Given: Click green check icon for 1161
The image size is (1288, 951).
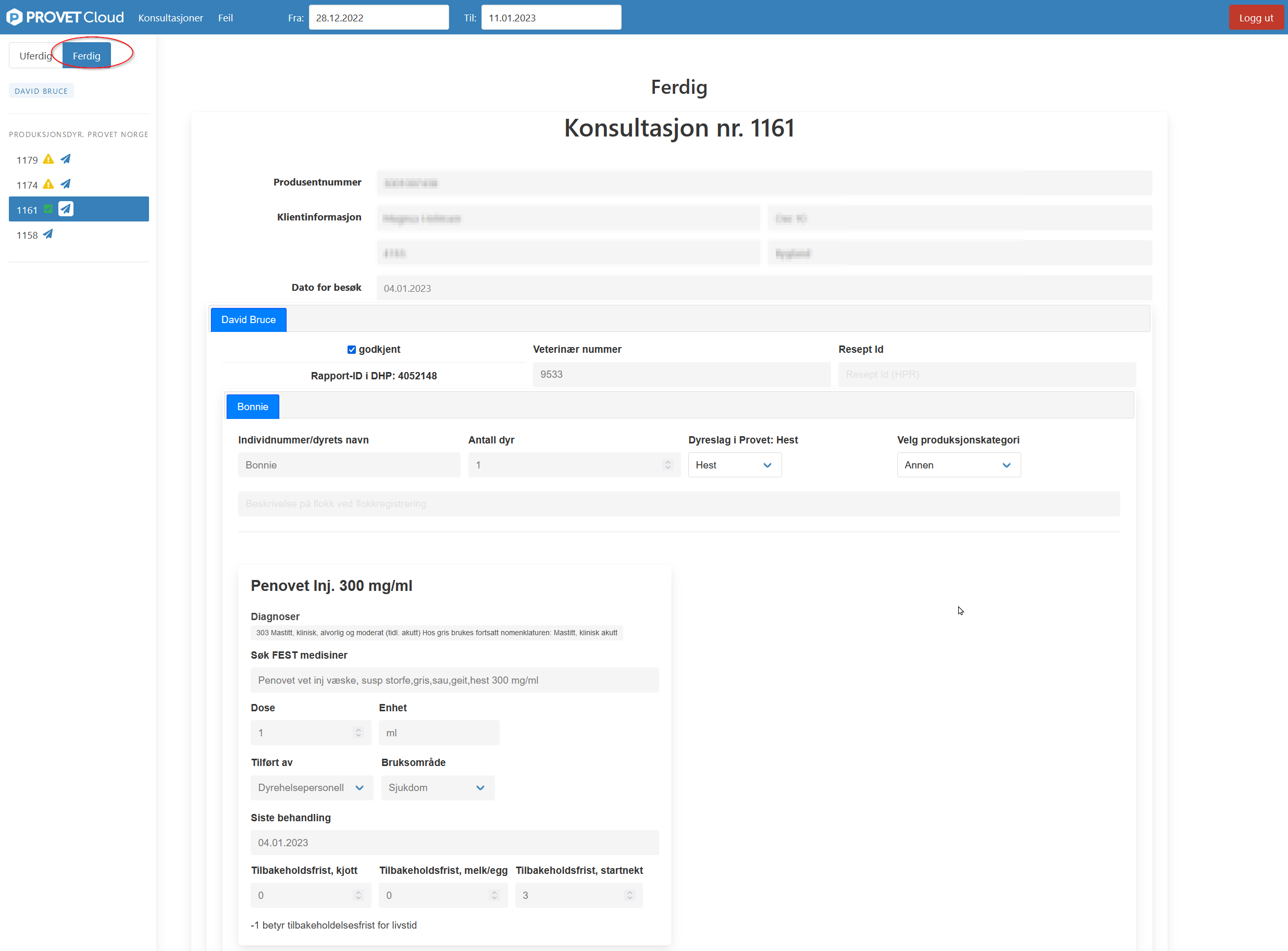Looking at the screenshot, I should click(48, 209).
